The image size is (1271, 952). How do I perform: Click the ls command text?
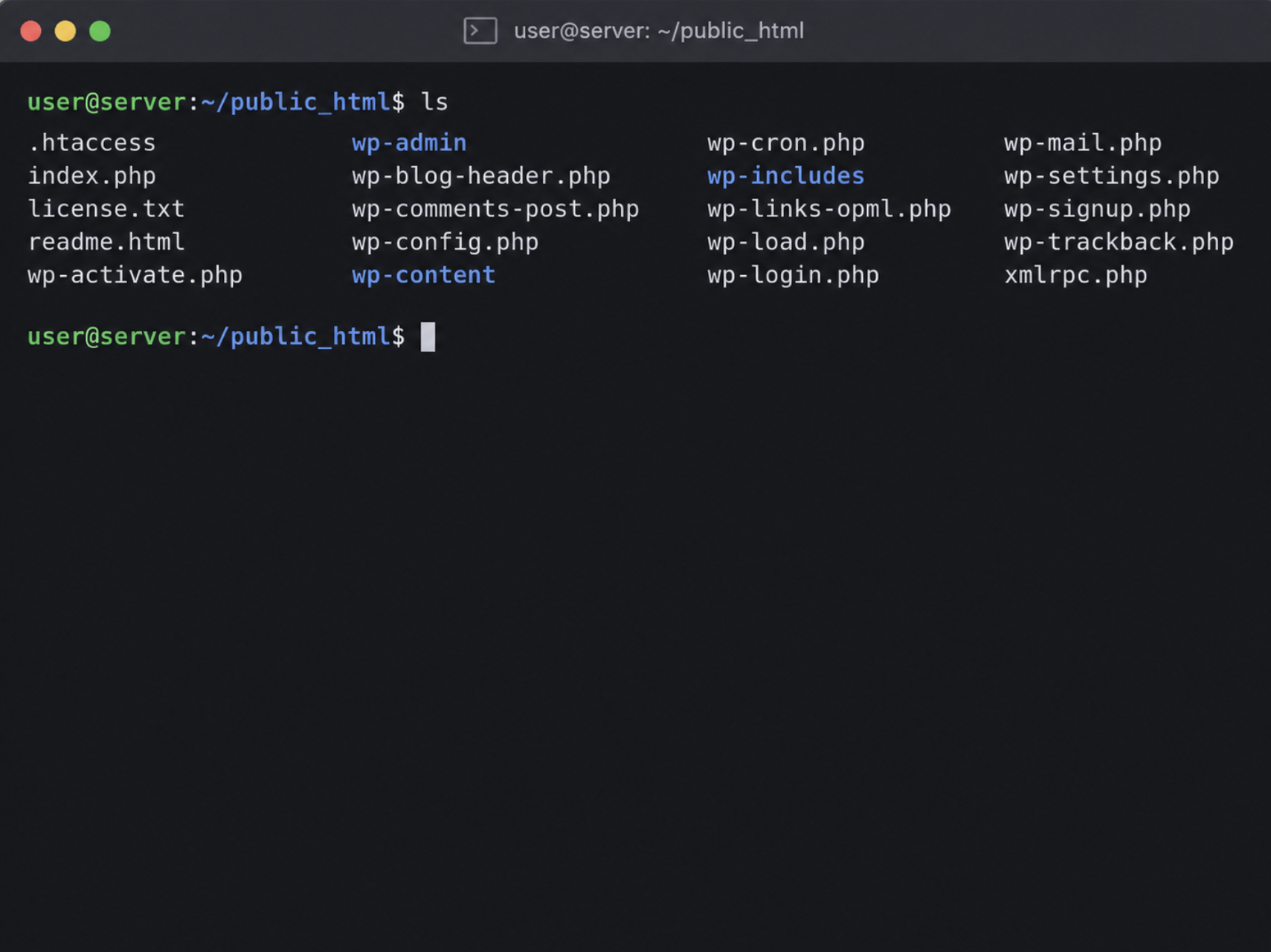[434, 102]
